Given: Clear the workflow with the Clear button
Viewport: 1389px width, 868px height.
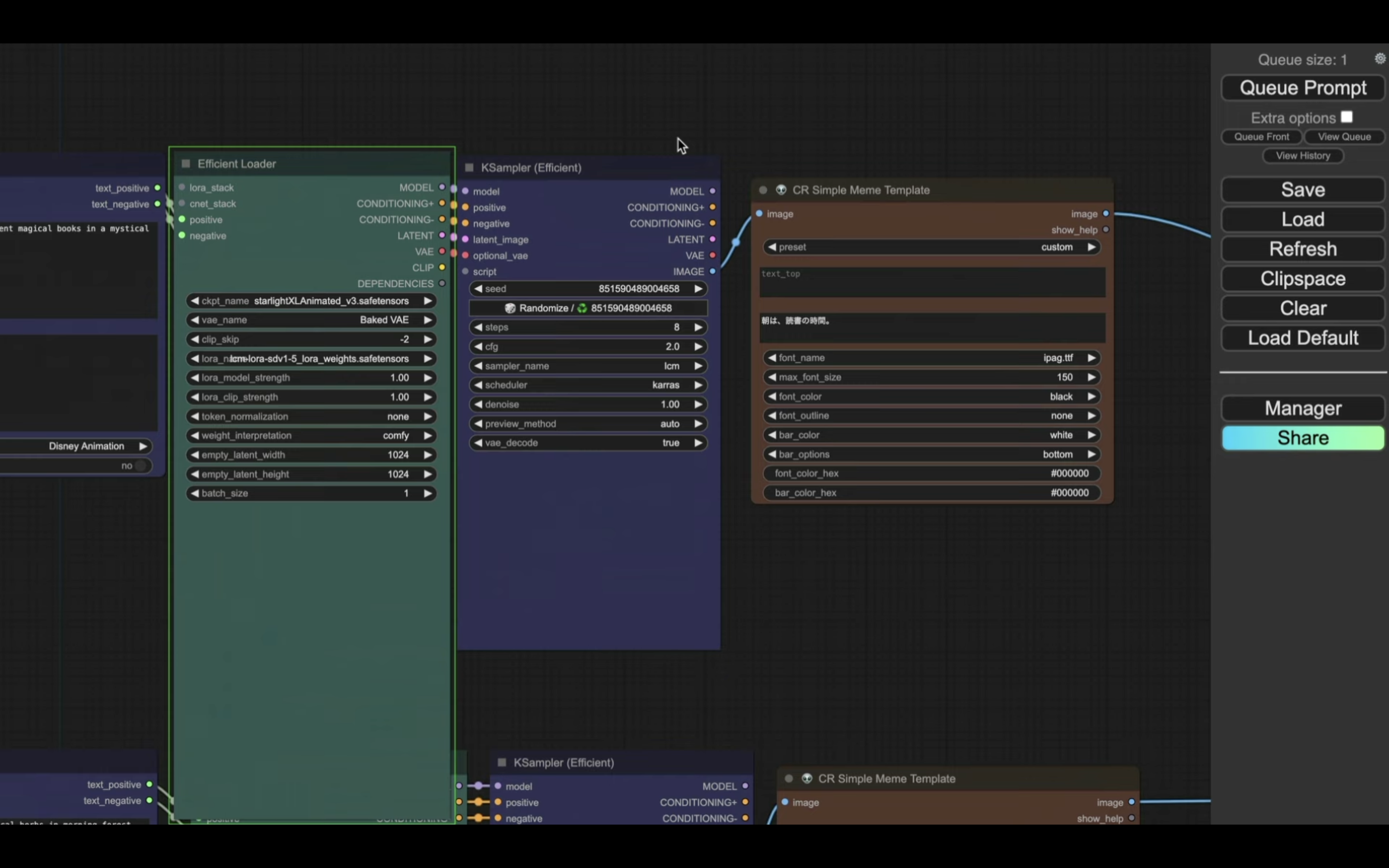Looking at the screenshot, I should (1303, 308).
